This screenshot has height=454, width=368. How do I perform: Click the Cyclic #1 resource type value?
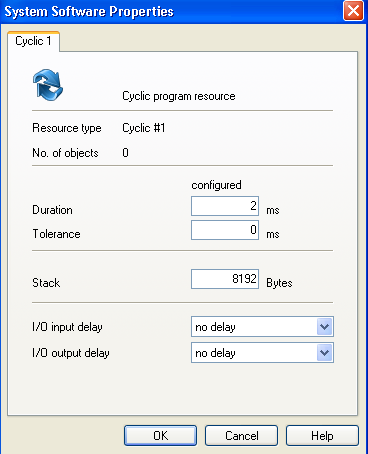[144, 128]
